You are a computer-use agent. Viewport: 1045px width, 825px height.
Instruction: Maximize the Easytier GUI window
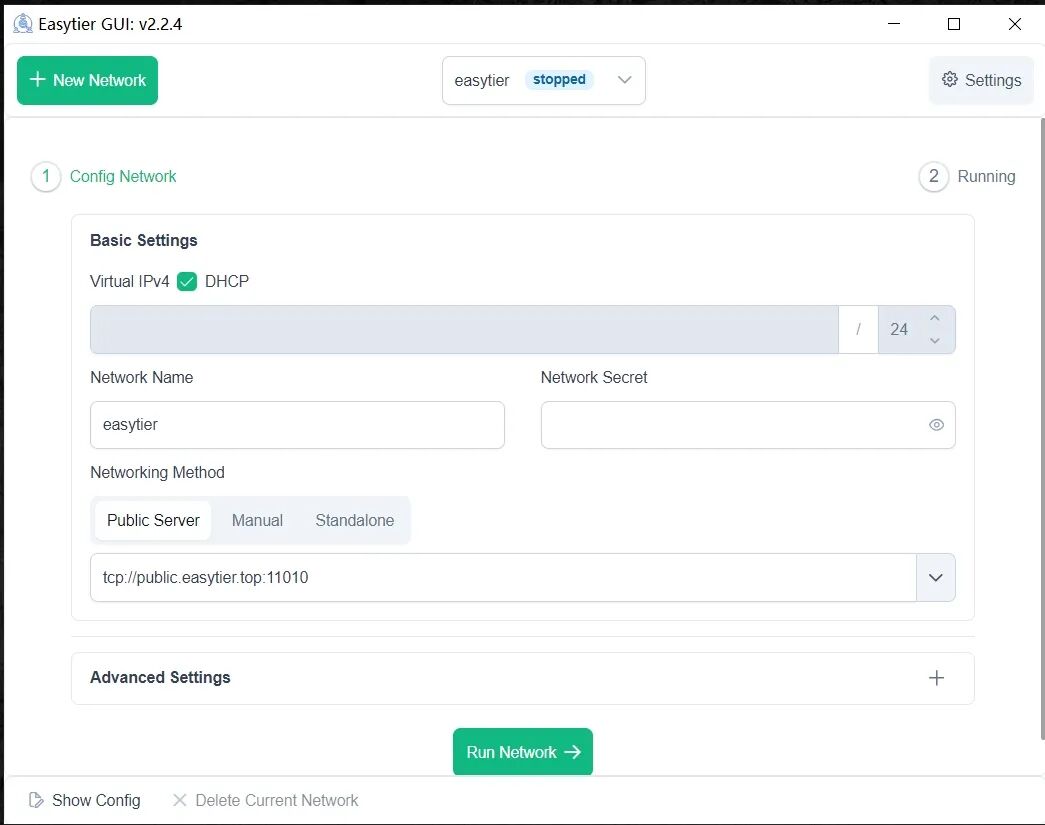[954, 24]
